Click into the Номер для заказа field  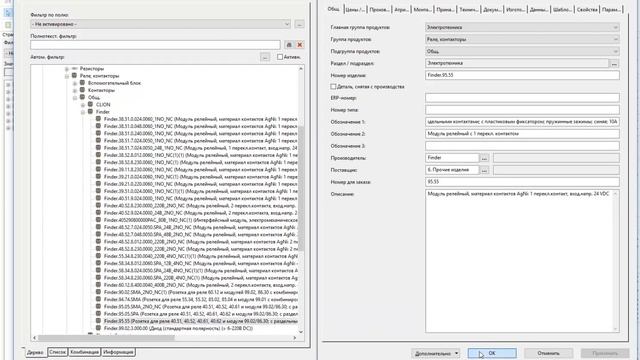click(x=522, y=182)
